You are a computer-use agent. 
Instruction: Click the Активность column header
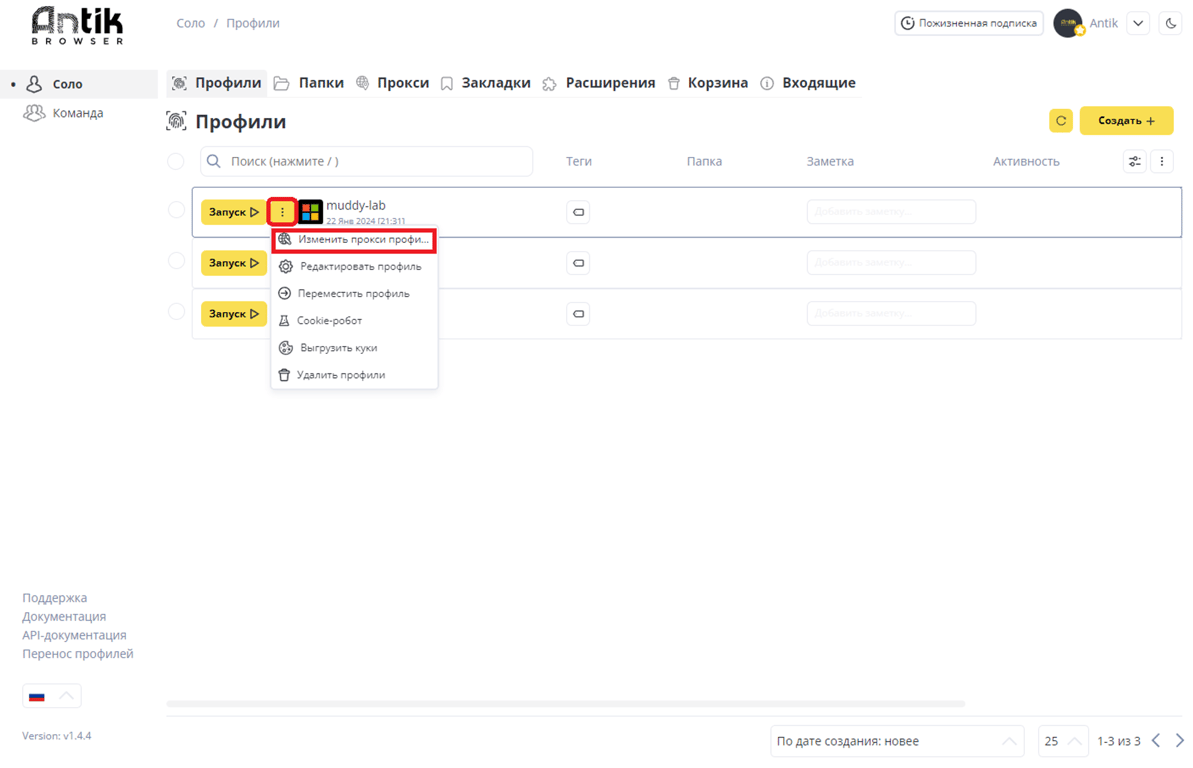[x=1026, y=161]
